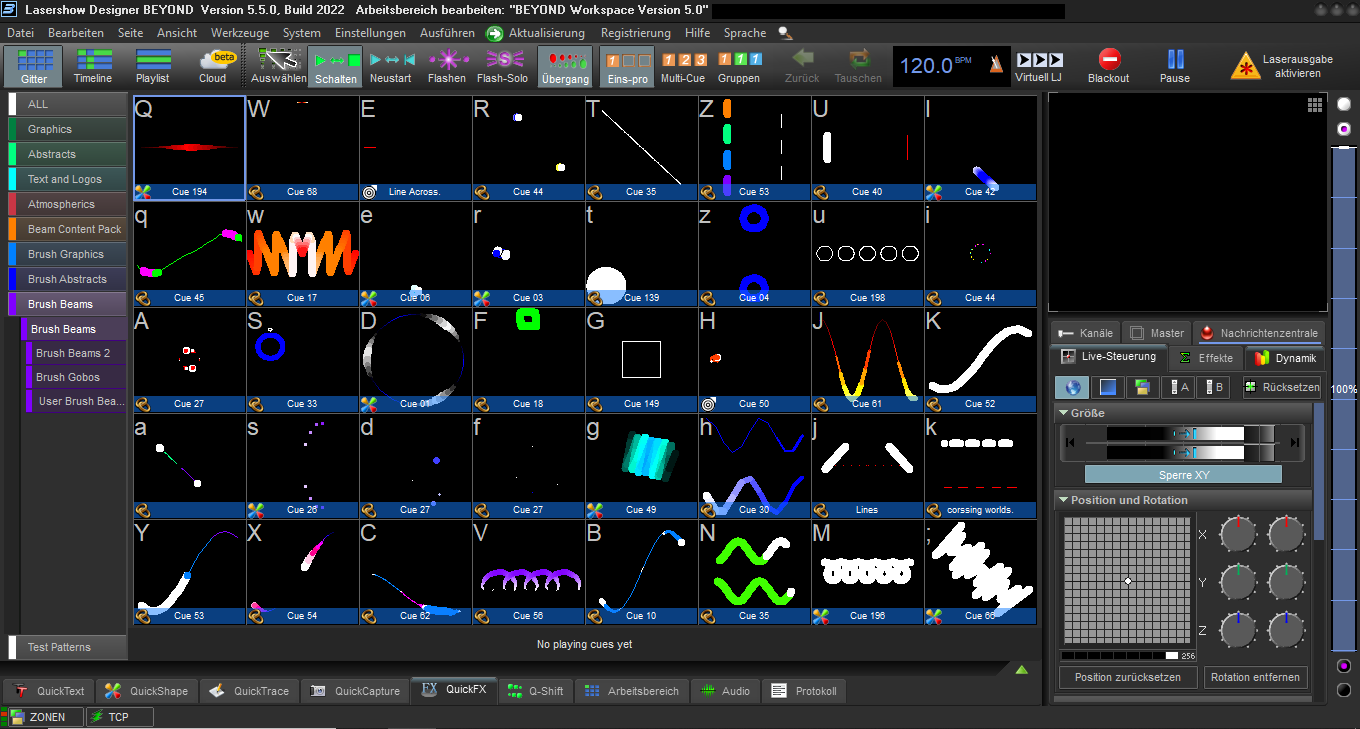Switch to Timeline view in the toolbar
Viewport: 1360px width, 729px height.
coord(93,66)
